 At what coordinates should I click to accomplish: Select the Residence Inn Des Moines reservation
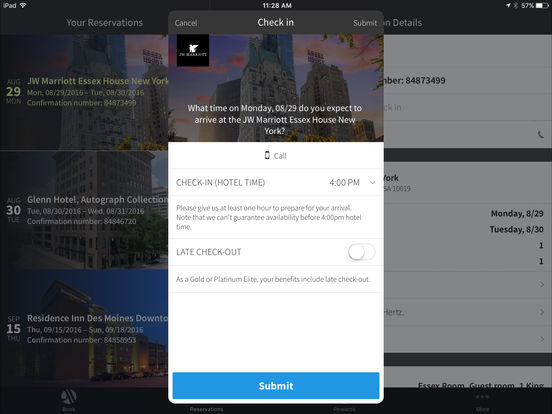[x=84, y=329]
